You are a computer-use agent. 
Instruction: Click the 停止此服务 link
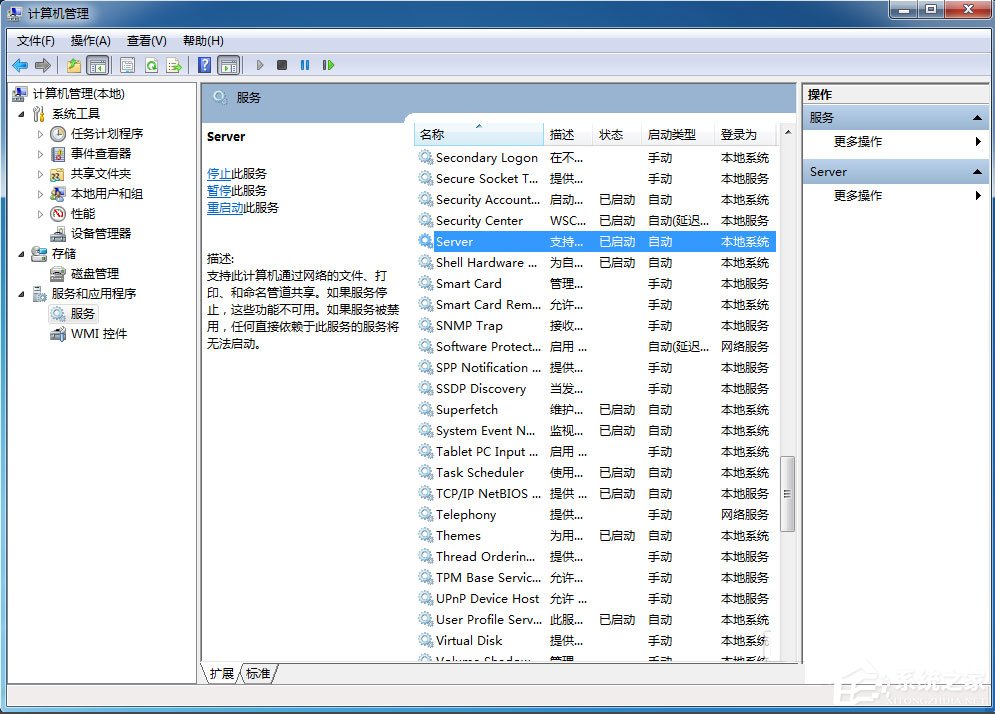pos(221,173)
